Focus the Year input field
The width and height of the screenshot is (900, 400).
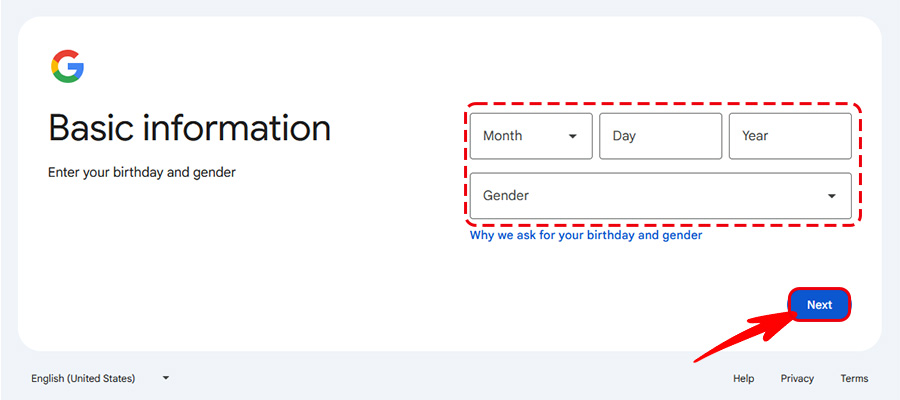click(x=790, y=136)
